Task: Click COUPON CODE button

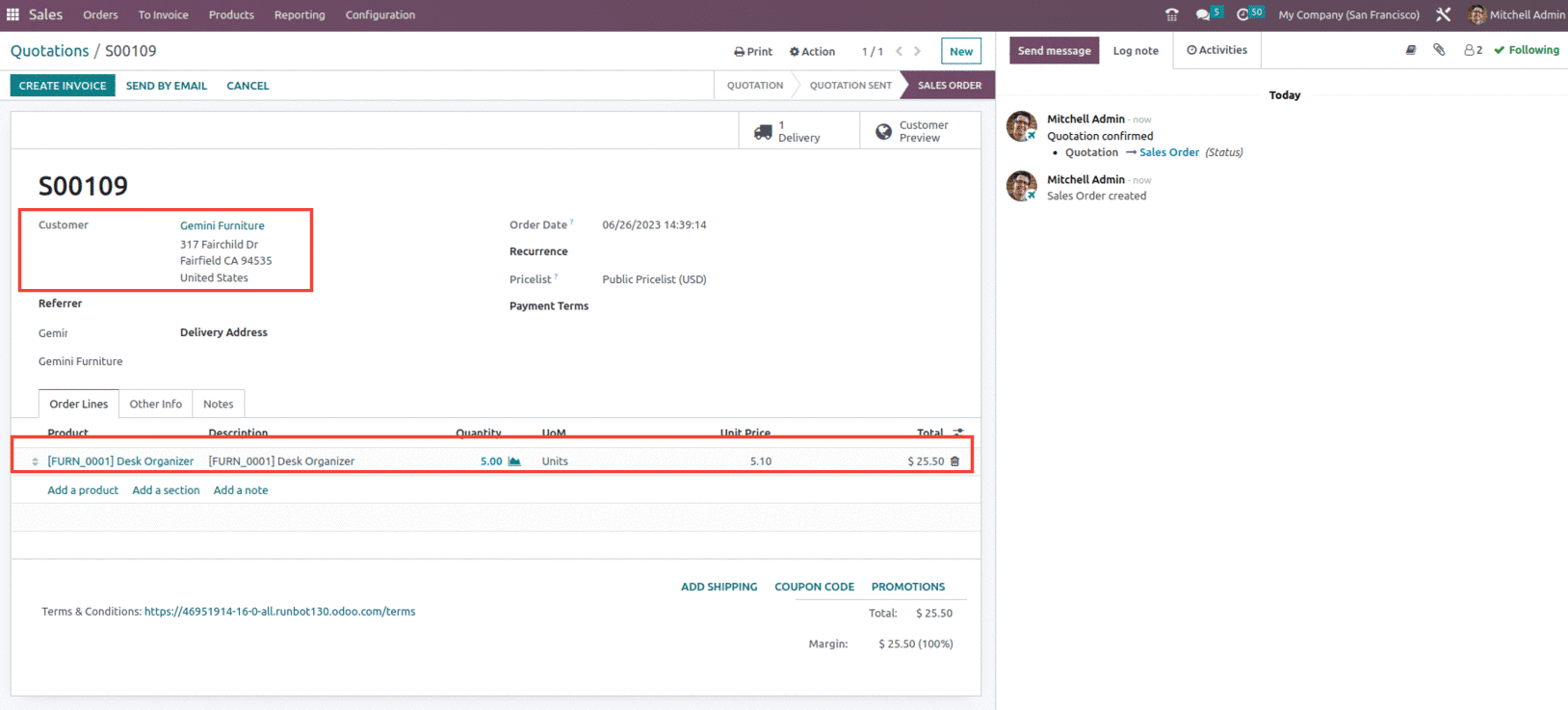Action: (x=814, y=587)
